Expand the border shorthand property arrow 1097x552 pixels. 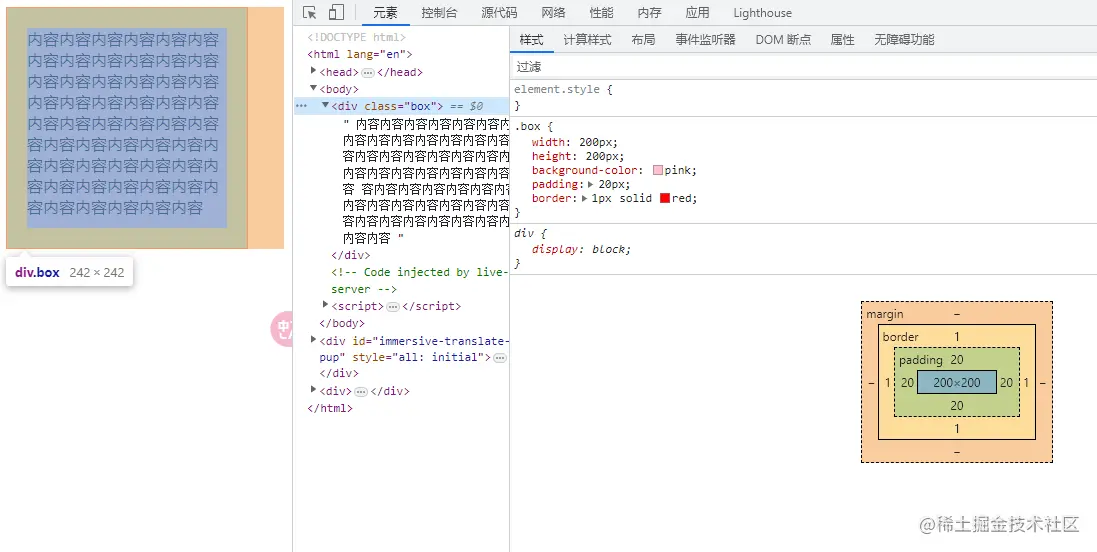[584, 199]
